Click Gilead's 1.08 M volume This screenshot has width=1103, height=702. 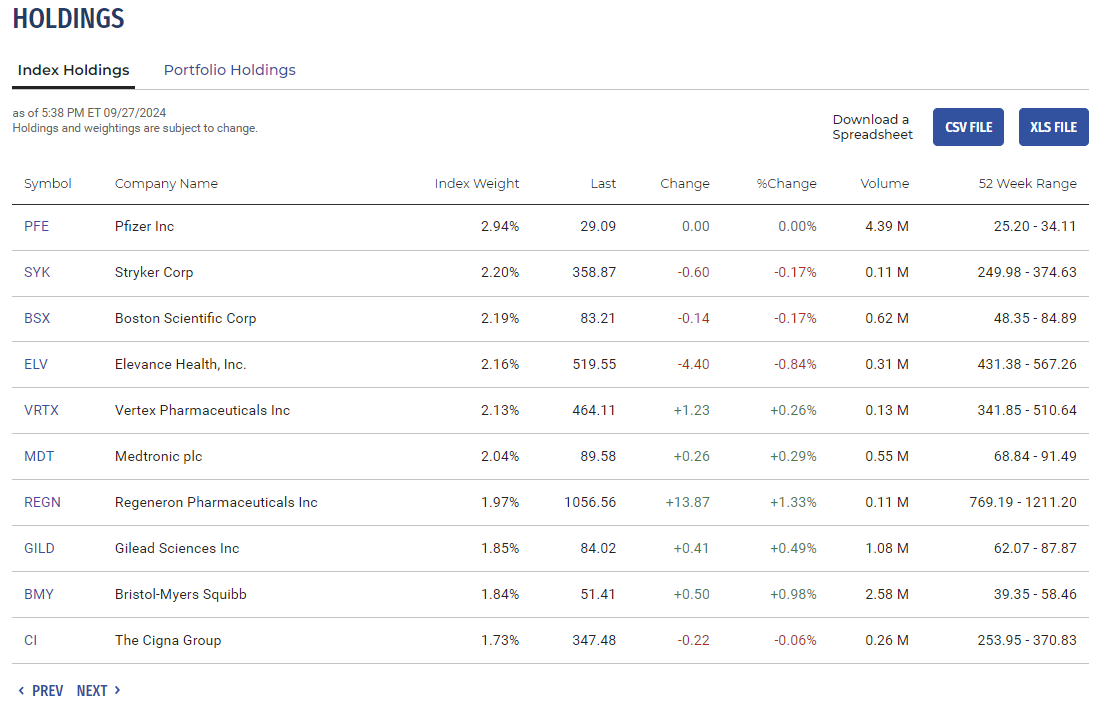[887, 548]
